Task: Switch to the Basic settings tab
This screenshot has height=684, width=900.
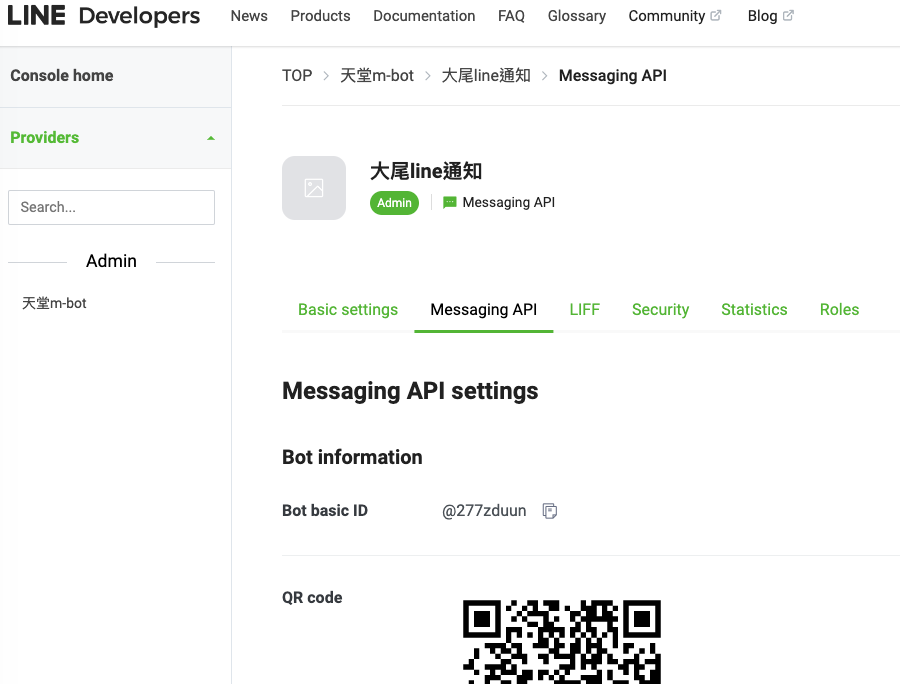Action: (347, 310)
